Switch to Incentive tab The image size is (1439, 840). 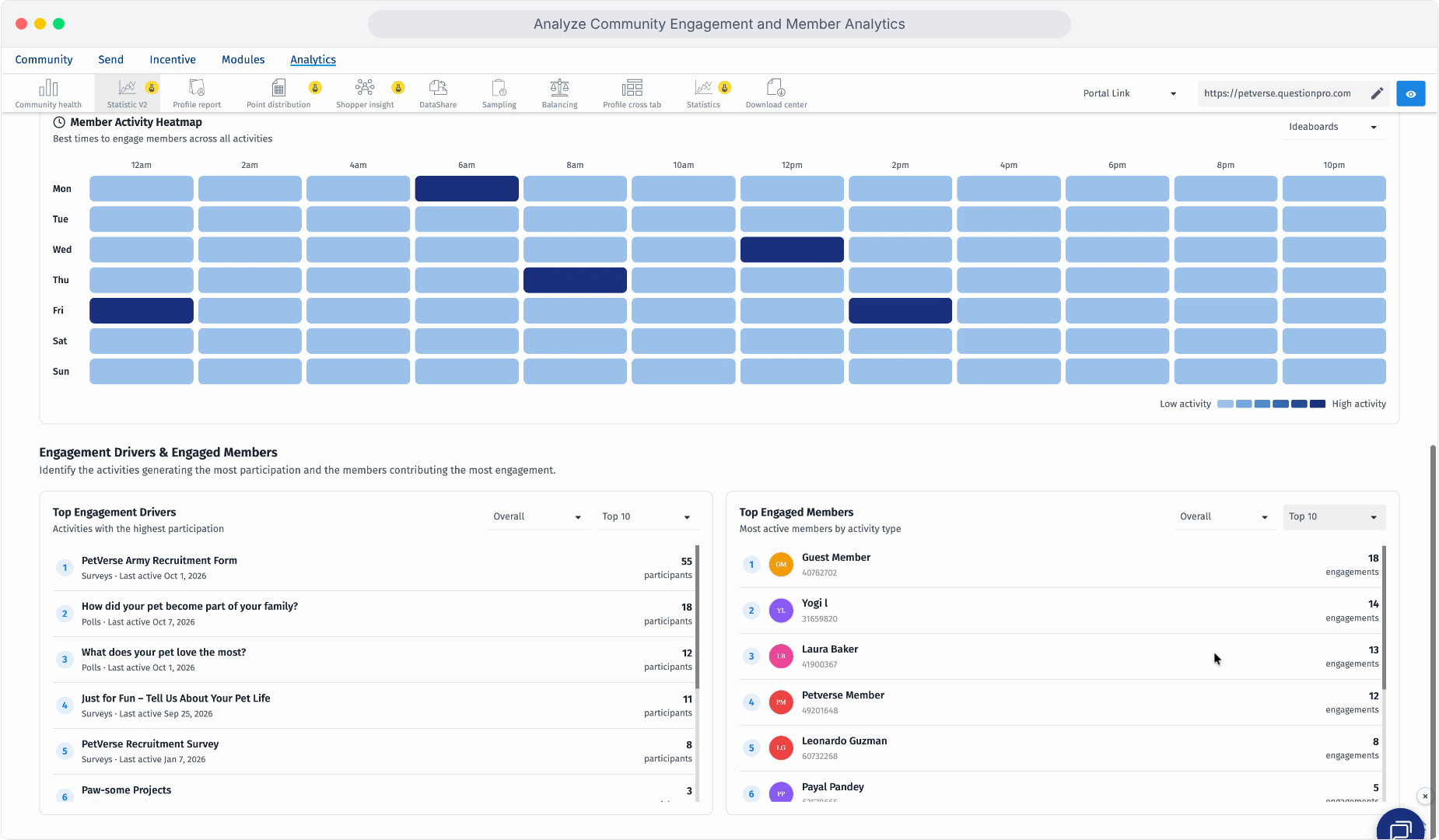pos(173,60)
